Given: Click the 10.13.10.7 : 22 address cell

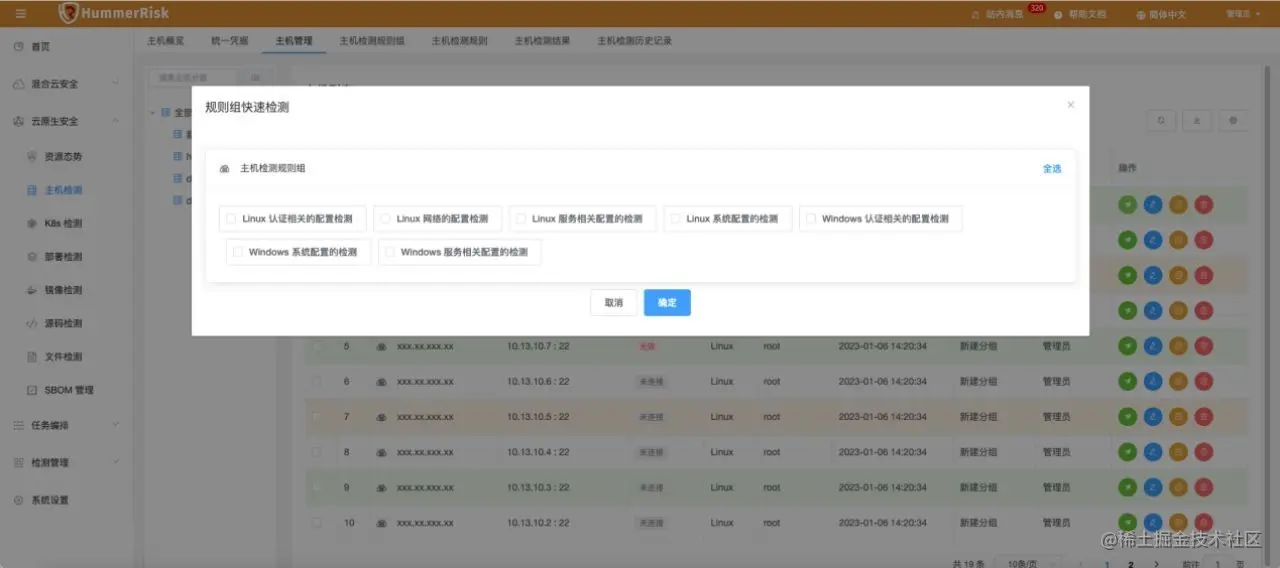Looking at the screenshot, I should click(538, 346).
